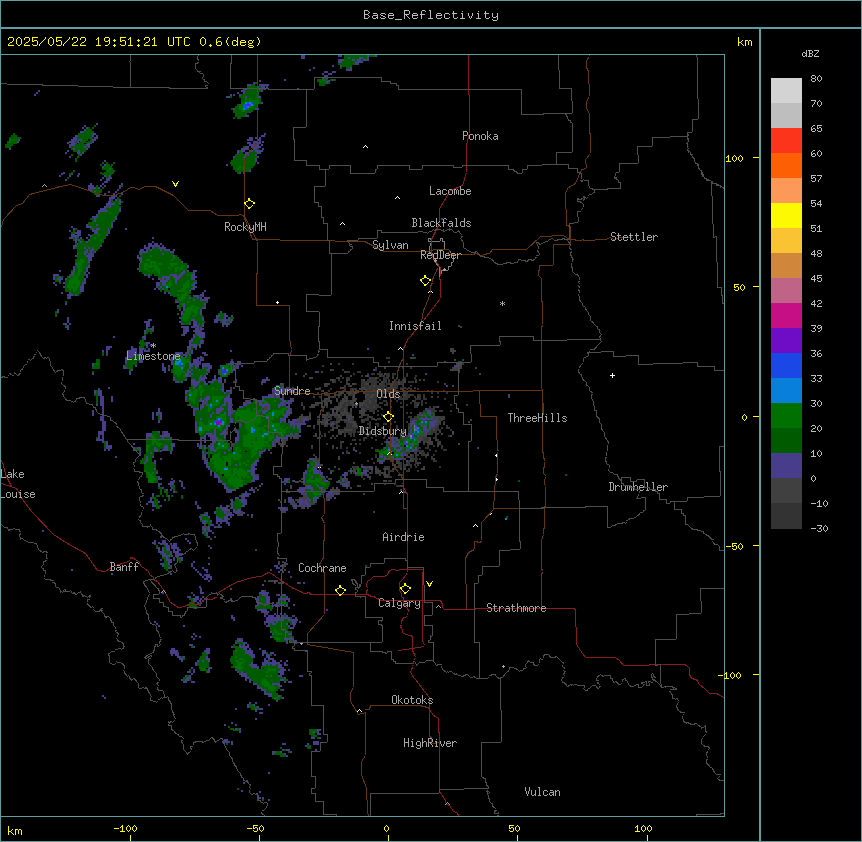Image resolution: width=862 pixels, height=842 pixels.
Task: Select the yellow diamond marker below RedDeer
Action: [x=425, y=281]
